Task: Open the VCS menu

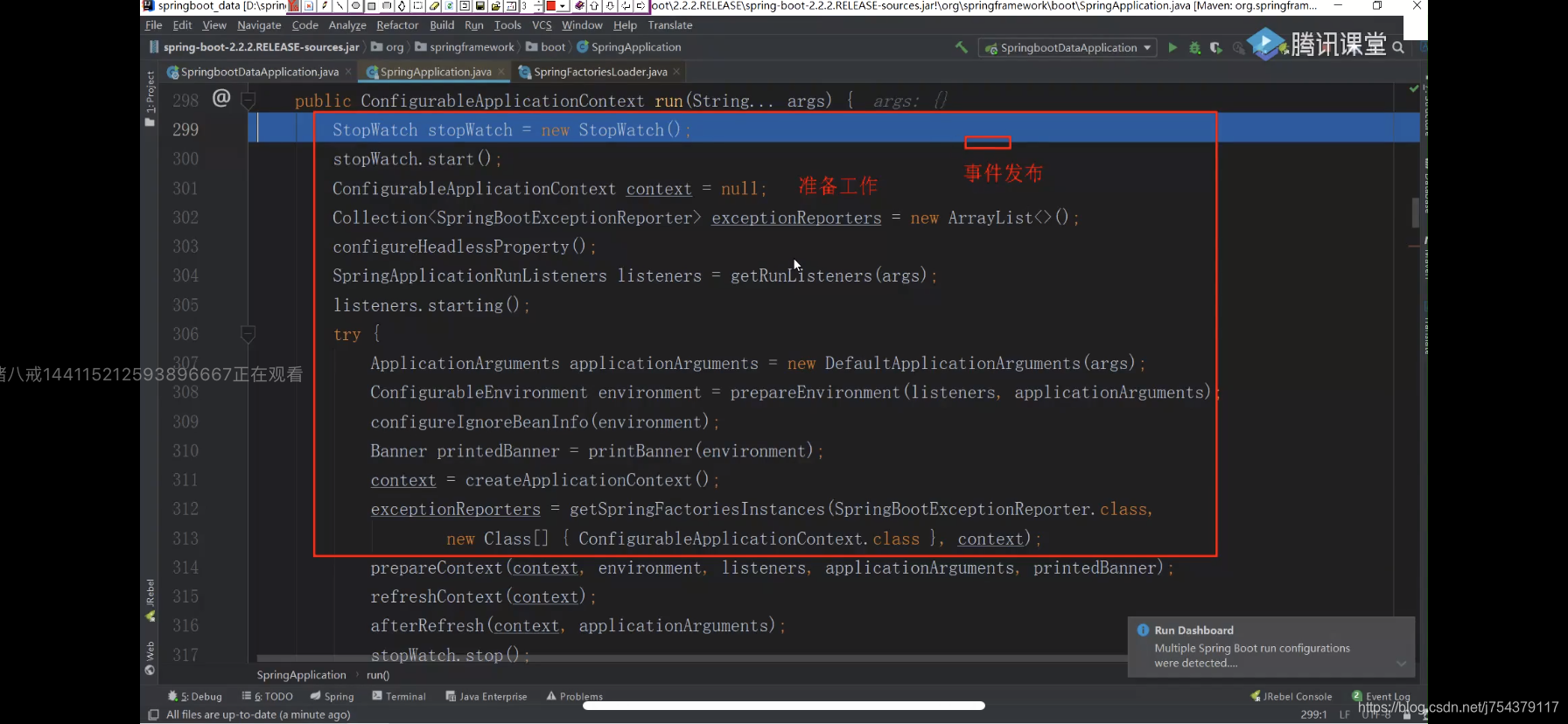Action: (542, 25)
